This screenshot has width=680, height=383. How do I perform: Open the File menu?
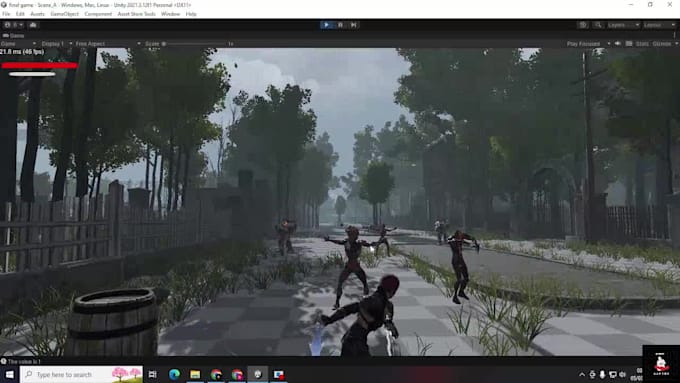pyautogui.click(x=6, y=14)
